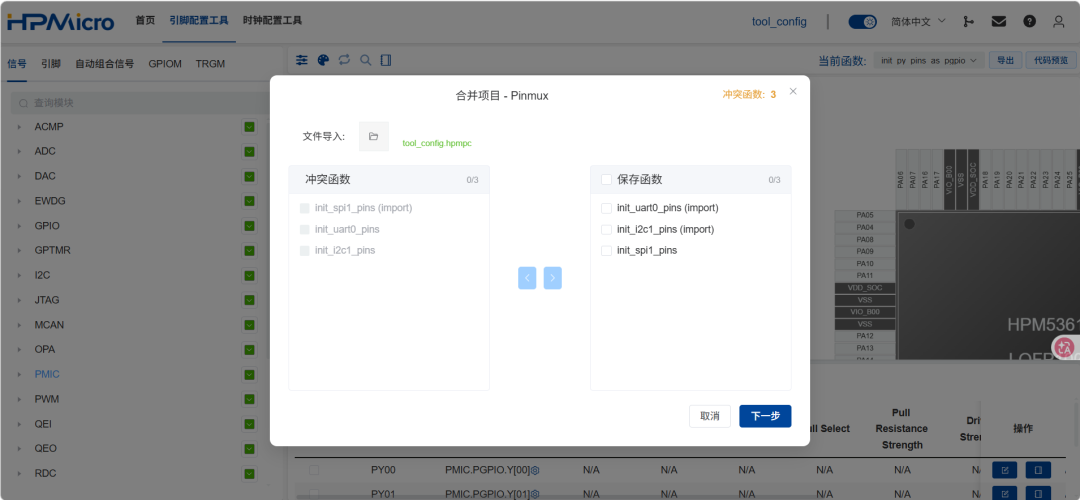This screenshot has height=500, width=1080.
Task: Expand the EWDG module tree node
Action: click(19, 201)
